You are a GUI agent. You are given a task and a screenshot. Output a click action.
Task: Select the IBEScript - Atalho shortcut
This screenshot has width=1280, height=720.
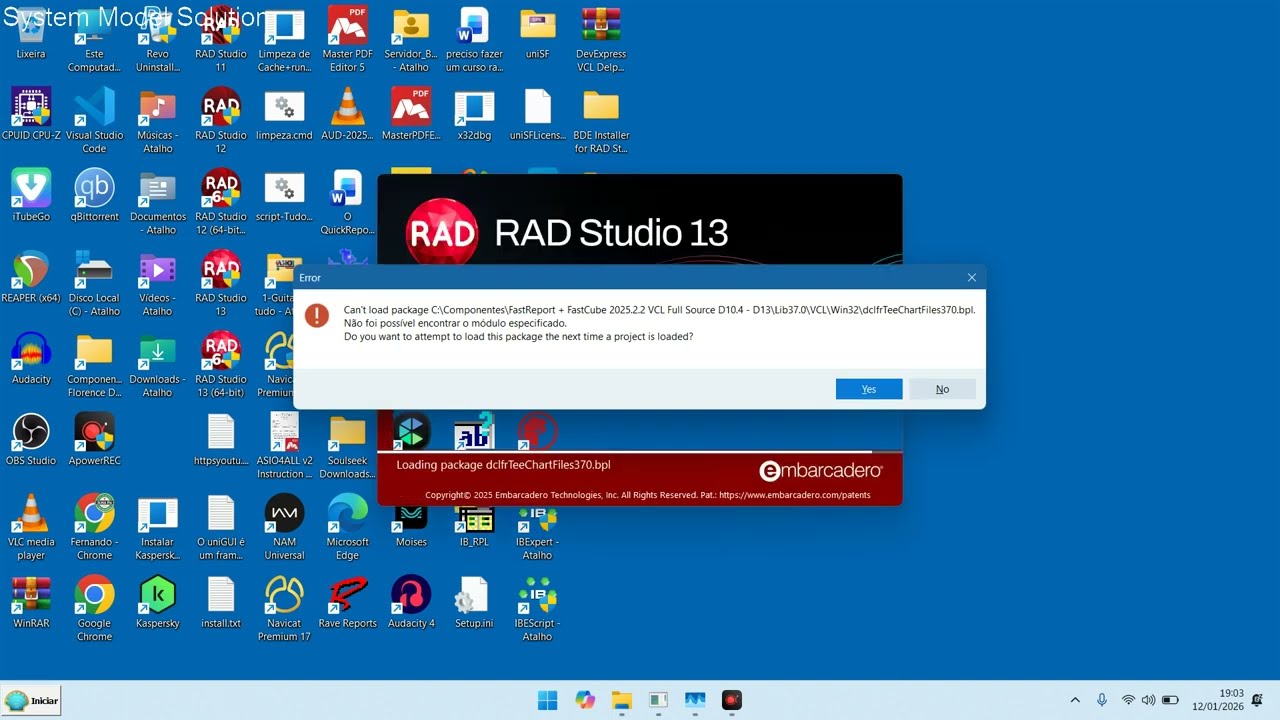point(537,608)
